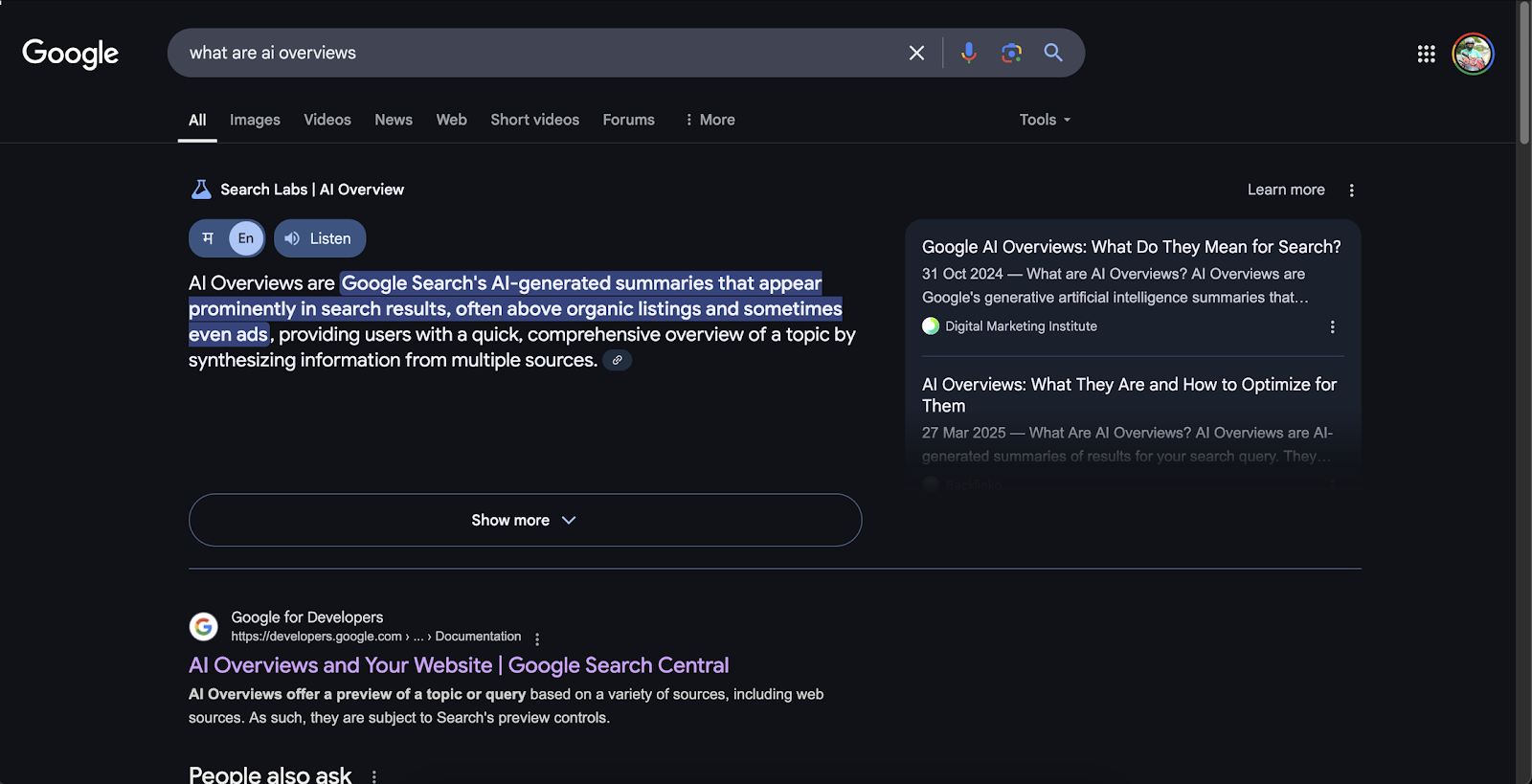Open three-dot menu for Google for Developers result
This screenshot has width=1532, height=784.
click(537, 638)
